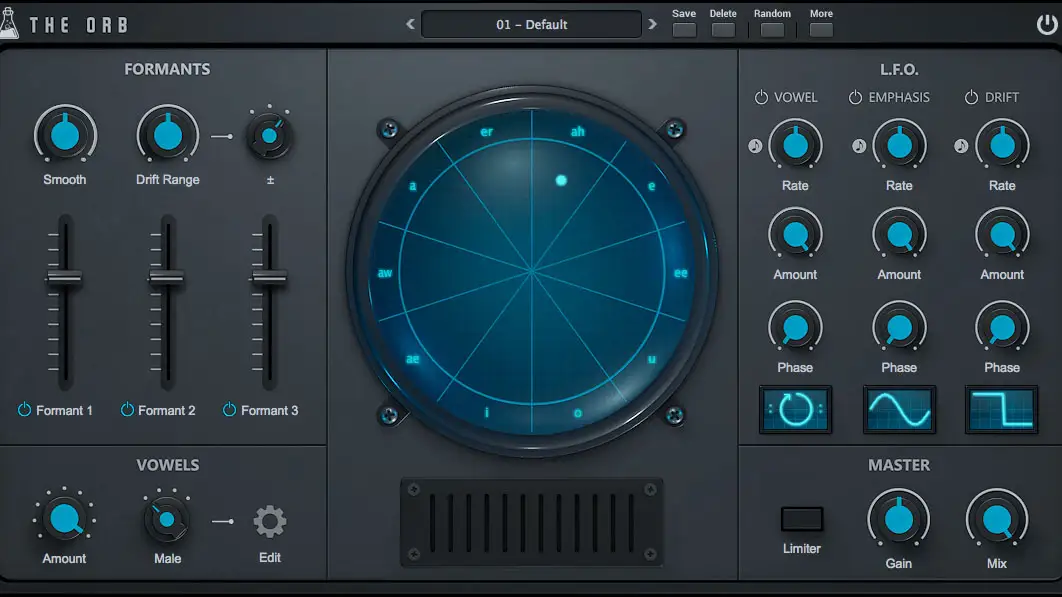Toggle tempo sync note for Vowel Rate
This screenshot has width=1062, height=597.
[x=755, y=146]
